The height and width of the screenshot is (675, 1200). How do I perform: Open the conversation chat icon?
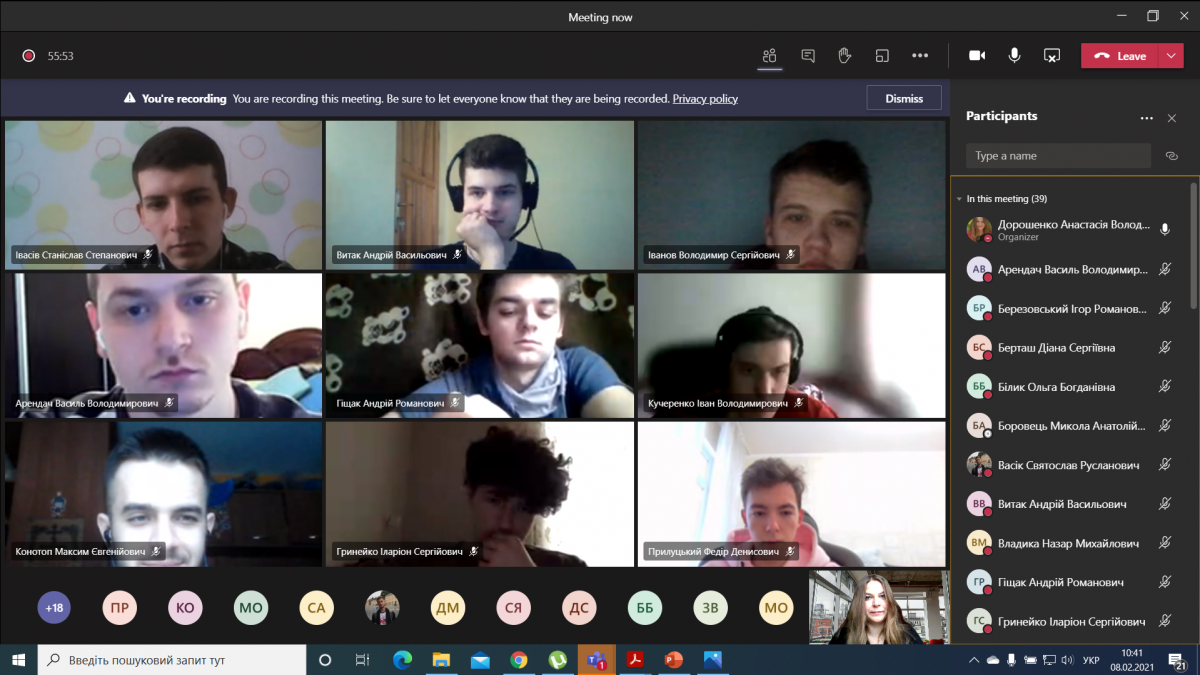click(808, 56)
